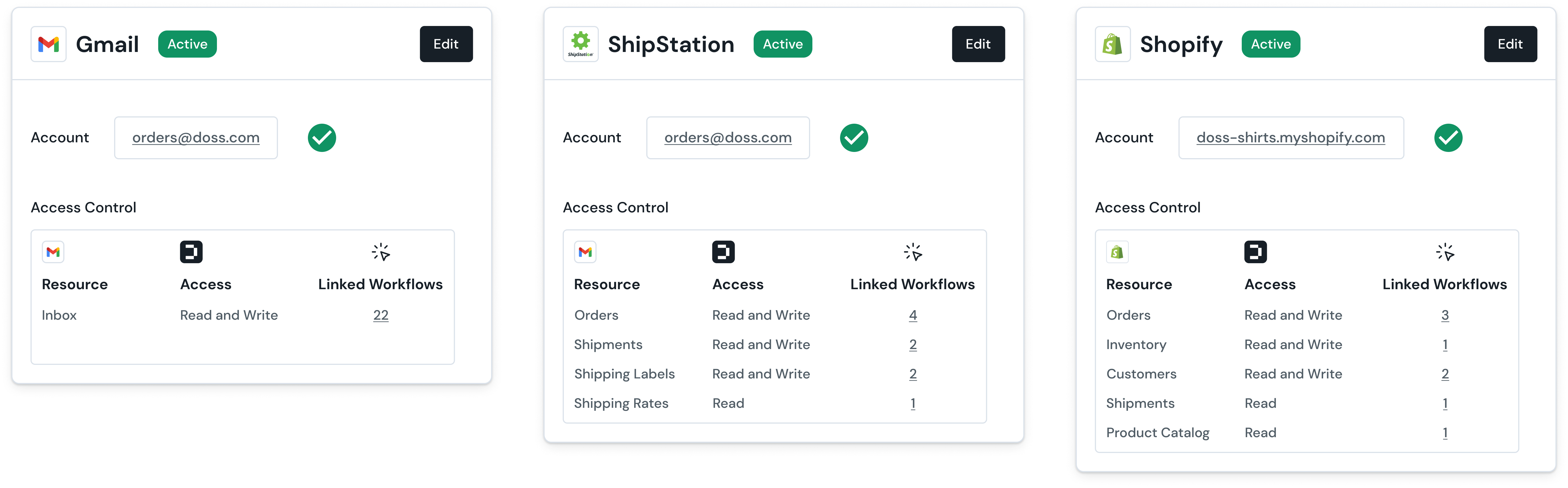Viewport: 1568px width, 488px height.
Task: Select the Gmail inbox icon in Access Control
Action: coord(53,251)
